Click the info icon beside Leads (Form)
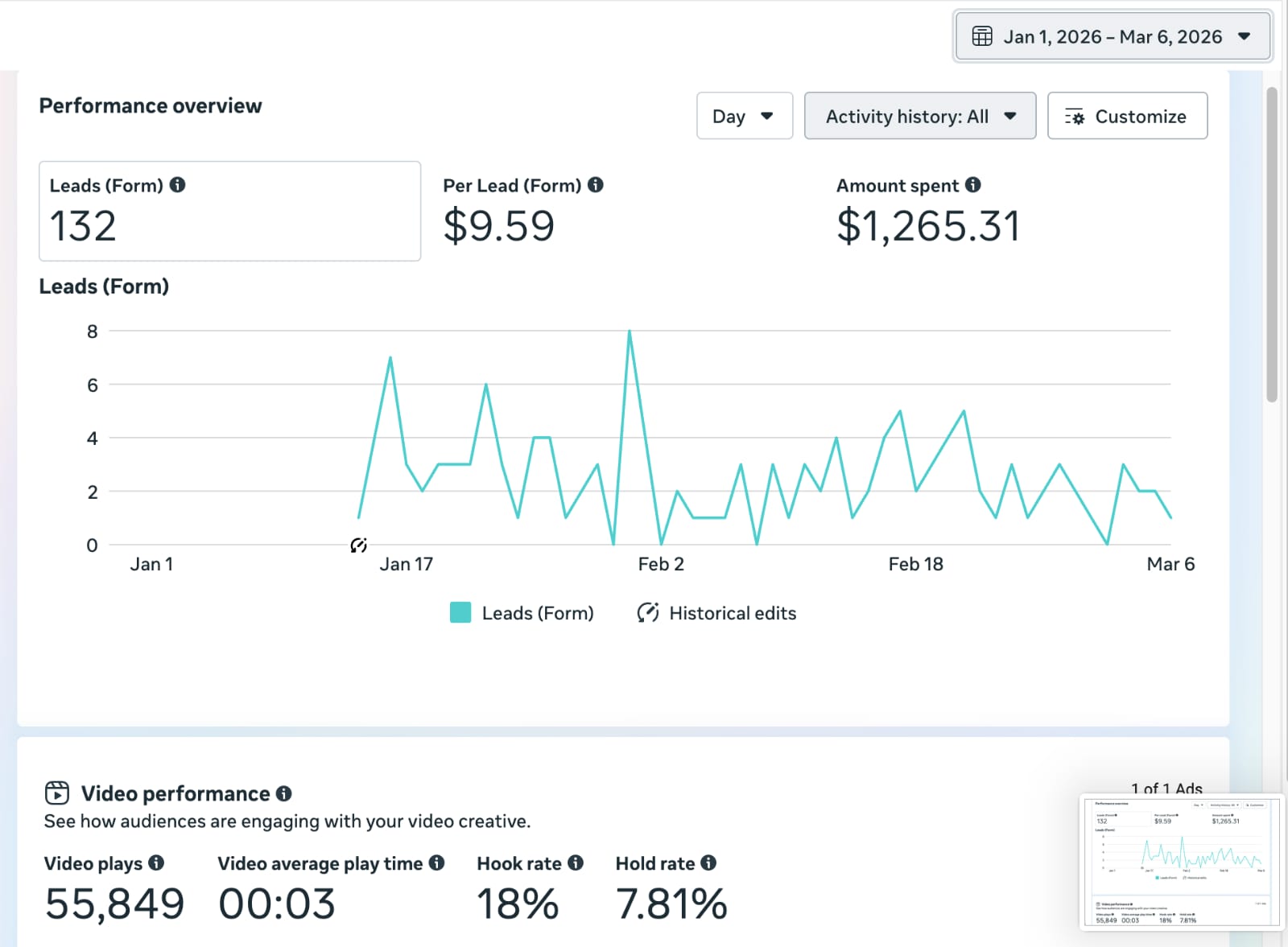 click(179, 184)
